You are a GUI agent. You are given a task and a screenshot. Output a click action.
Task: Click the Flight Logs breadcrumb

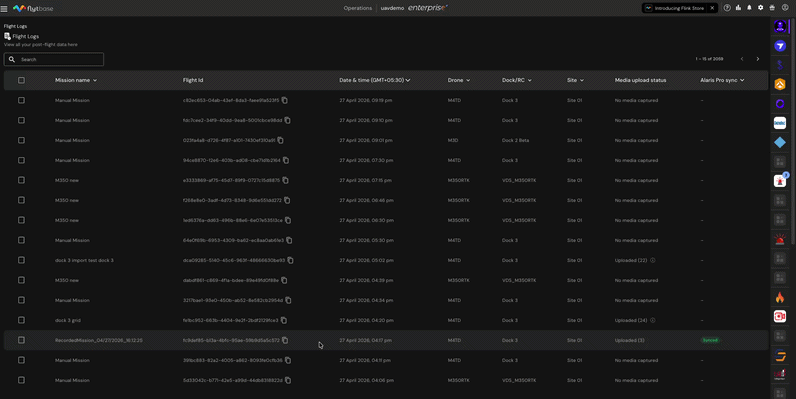point(15,26)
